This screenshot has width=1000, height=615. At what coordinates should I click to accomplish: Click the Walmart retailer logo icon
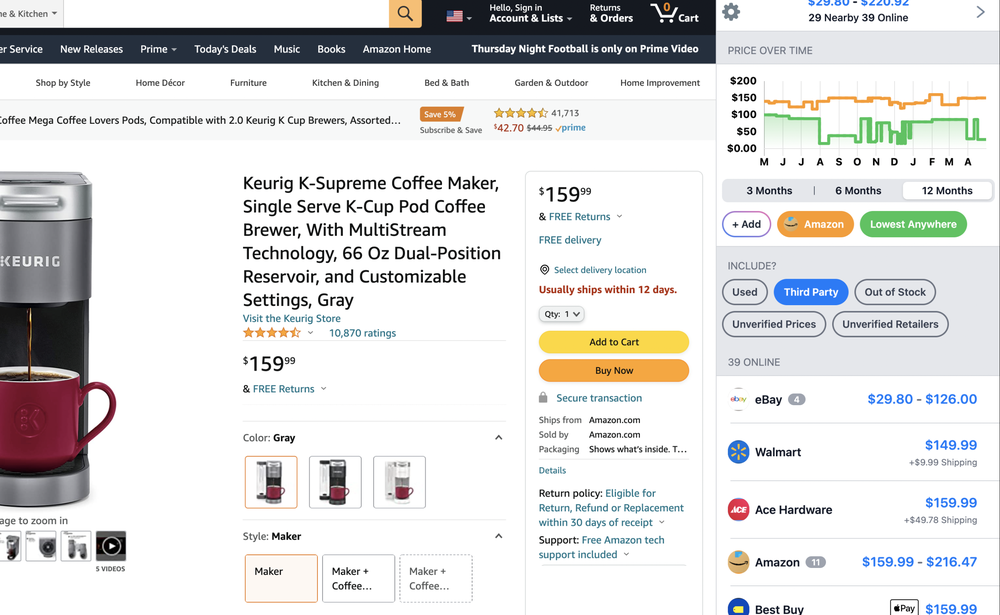click(738, 452)
